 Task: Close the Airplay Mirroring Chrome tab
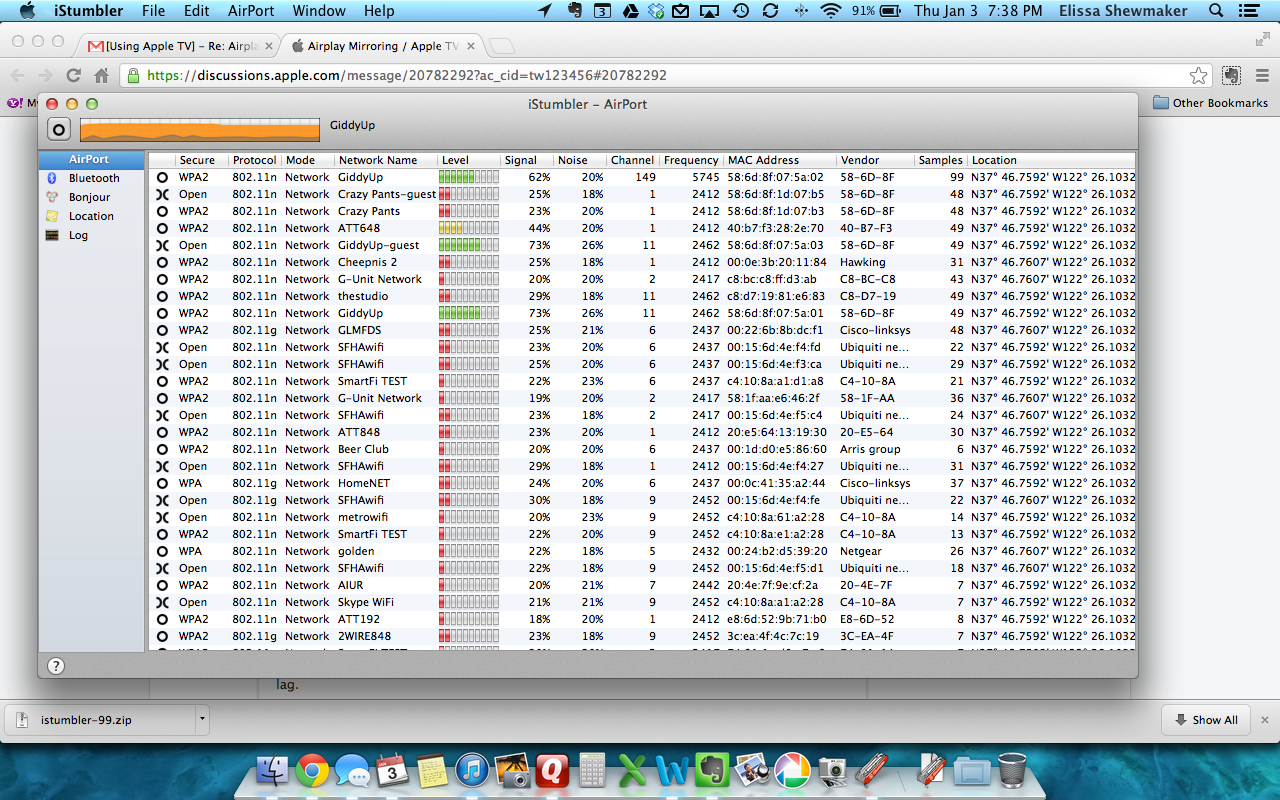coord(472,46)
